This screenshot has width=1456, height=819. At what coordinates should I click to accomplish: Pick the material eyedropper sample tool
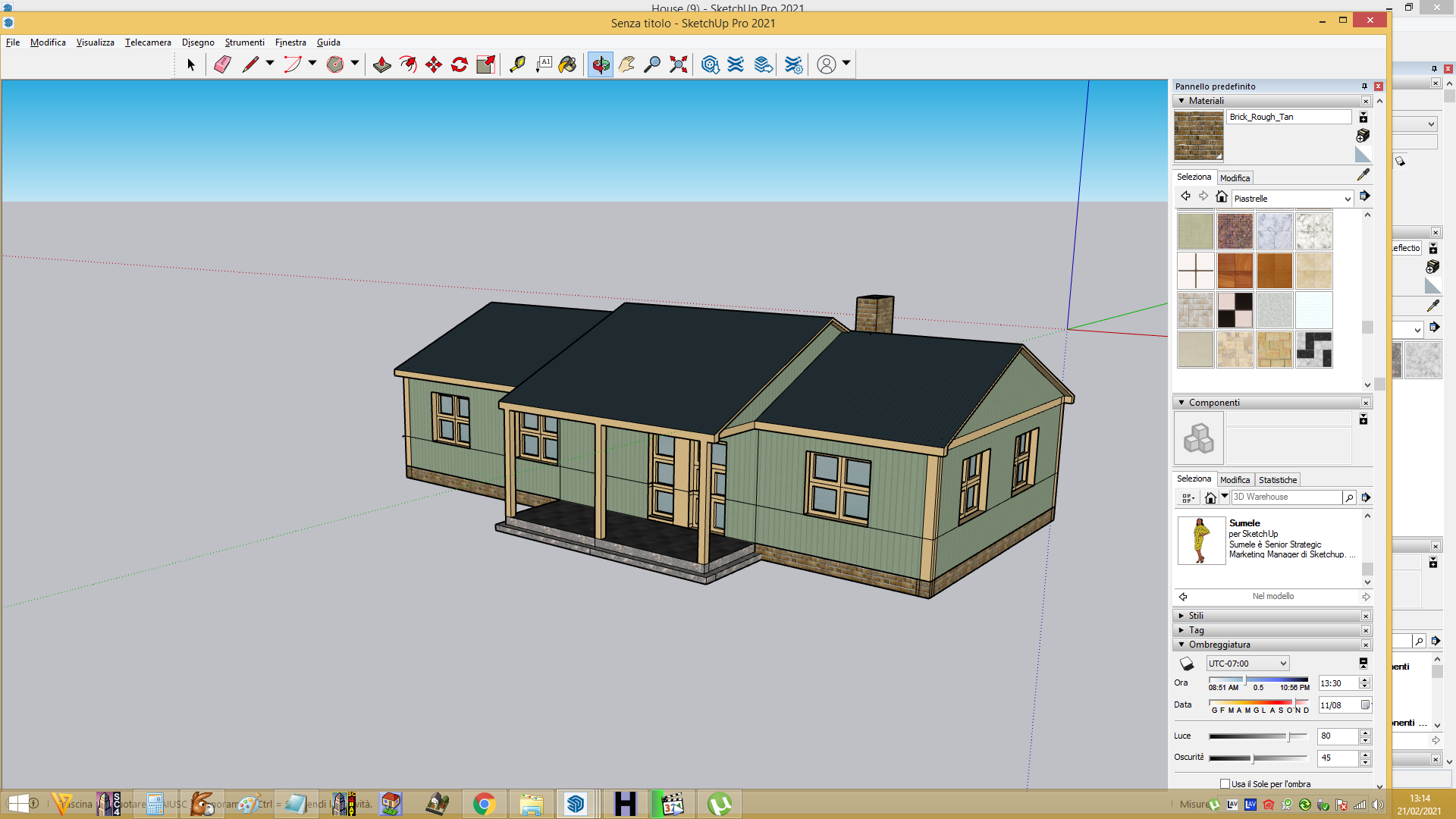pos(1363,174)
